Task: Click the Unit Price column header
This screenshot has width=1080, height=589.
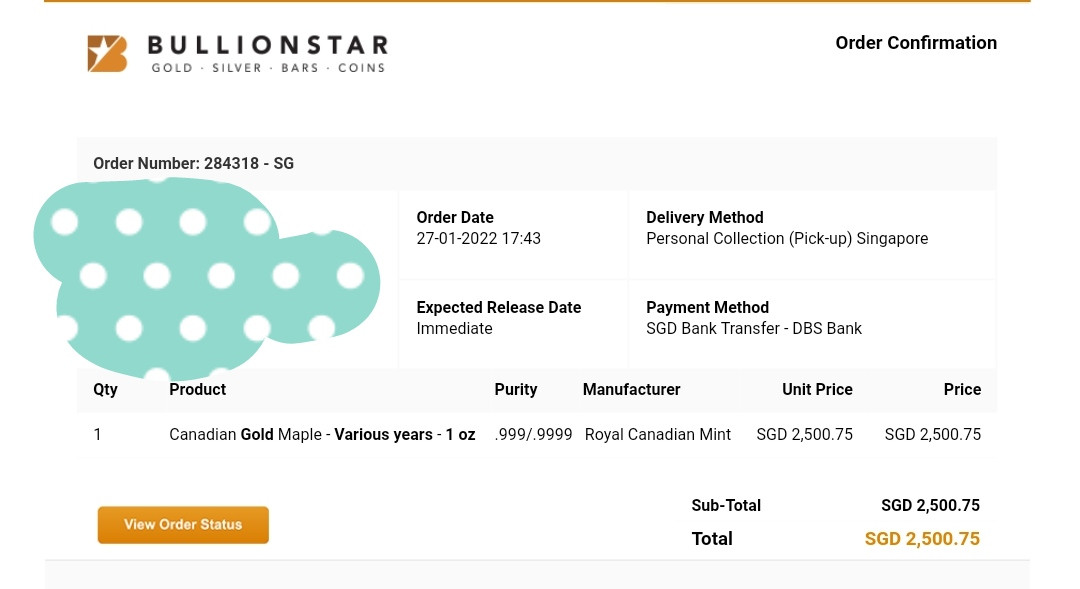Action: pyautogui.click(x=817, y=390)
